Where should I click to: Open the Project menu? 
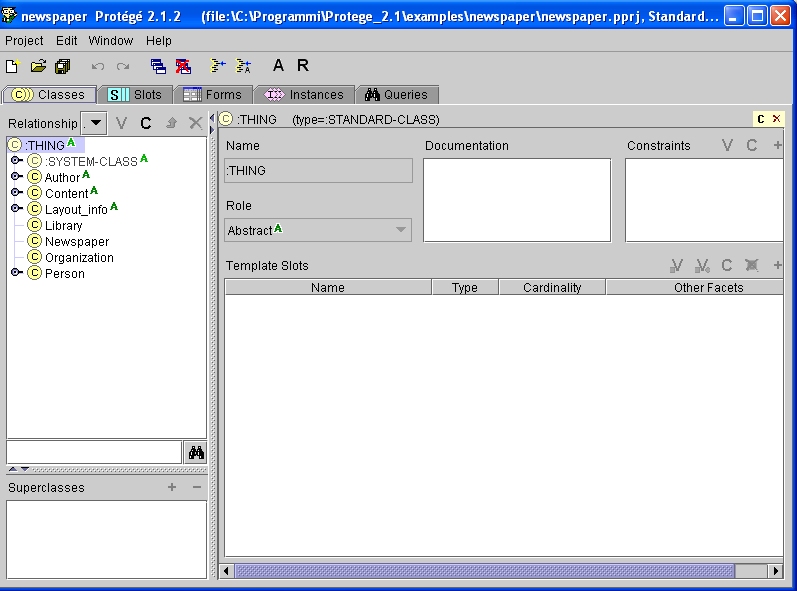point(24,41)
